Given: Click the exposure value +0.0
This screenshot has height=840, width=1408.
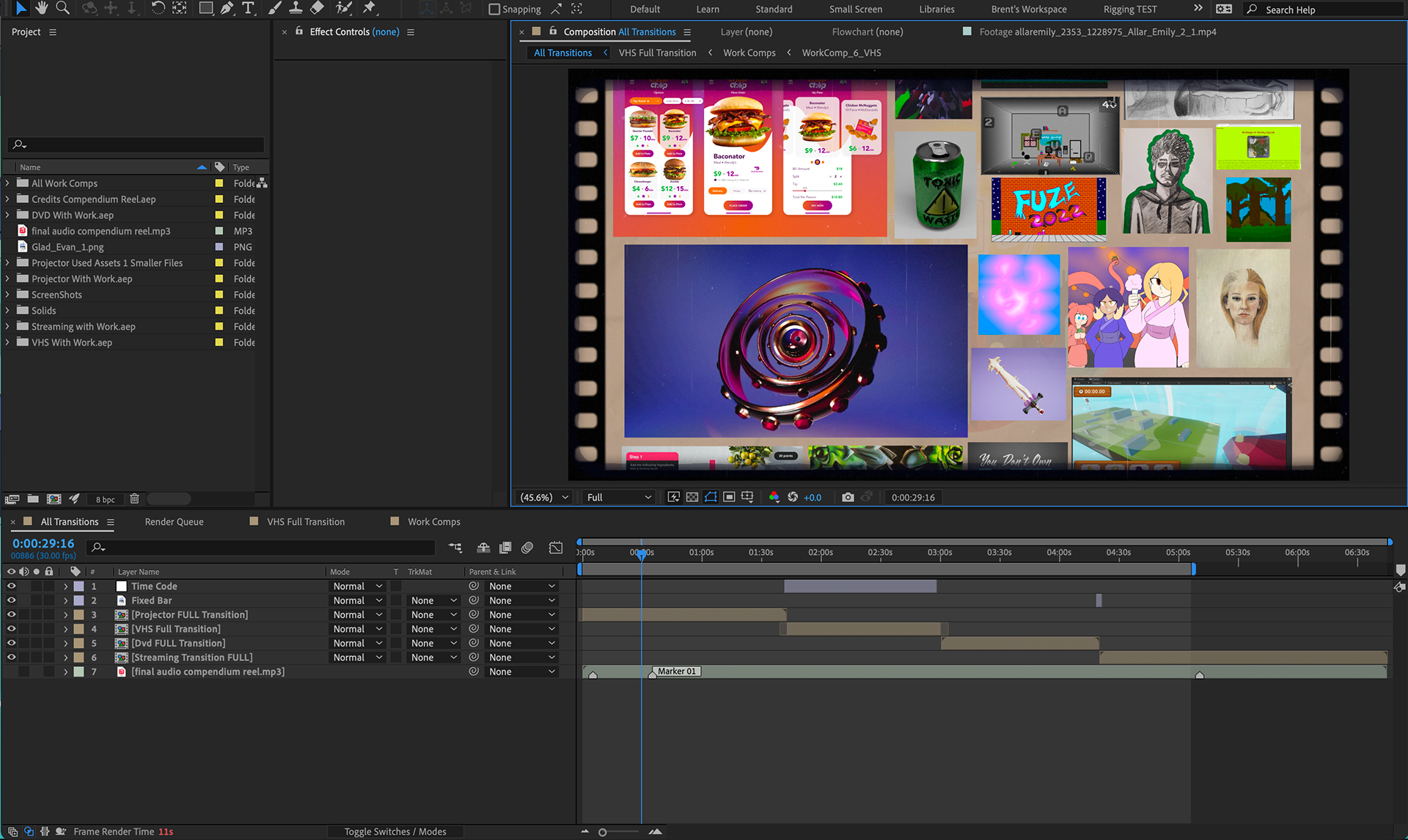Looking at the screenshot, I should 813,497.
